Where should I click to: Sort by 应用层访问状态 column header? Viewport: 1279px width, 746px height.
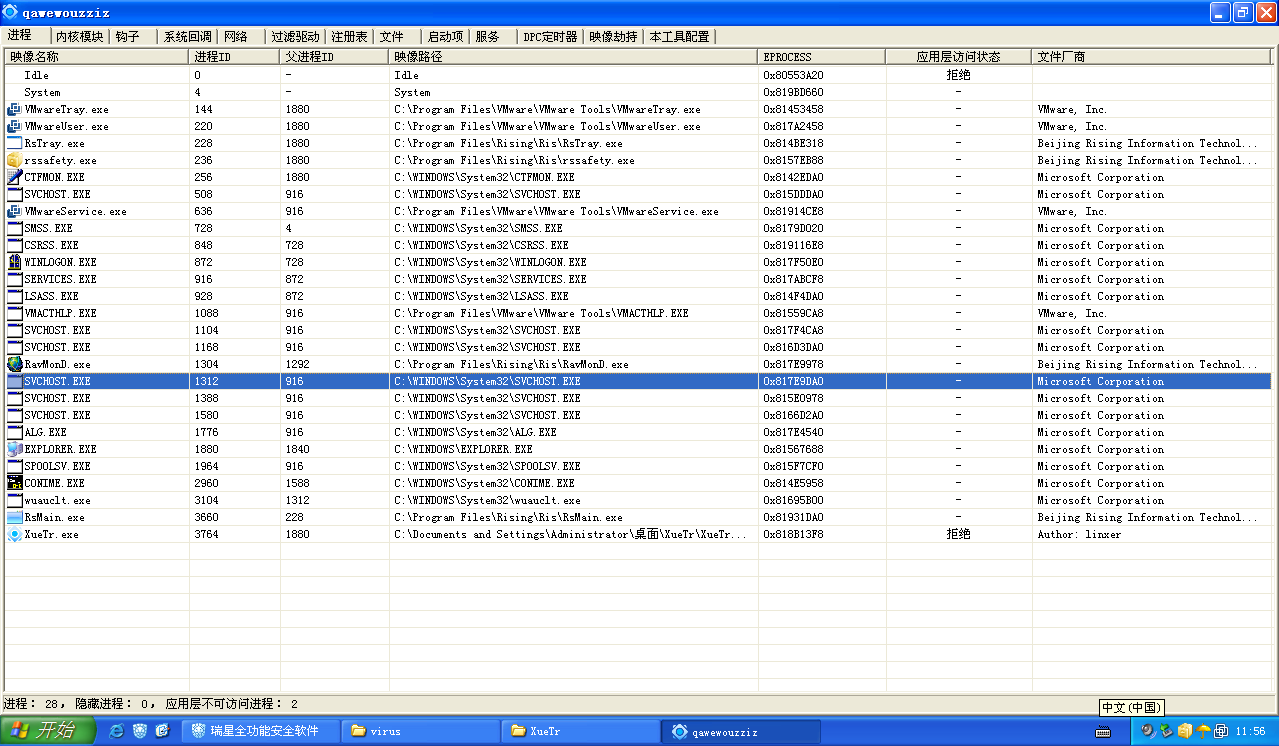[959, 57]
